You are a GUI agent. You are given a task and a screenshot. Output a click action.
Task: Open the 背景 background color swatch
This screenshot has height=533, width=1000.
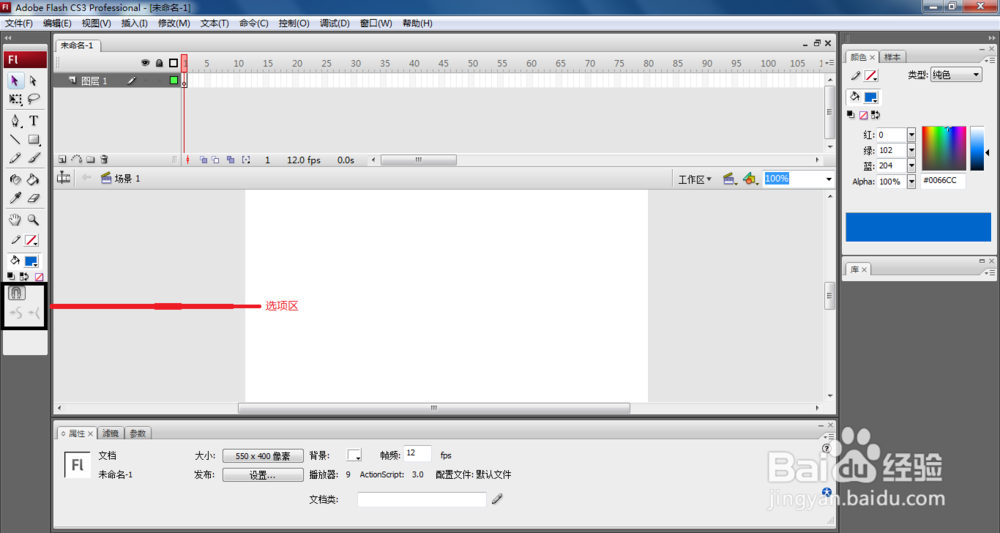[x=354, y=455]
